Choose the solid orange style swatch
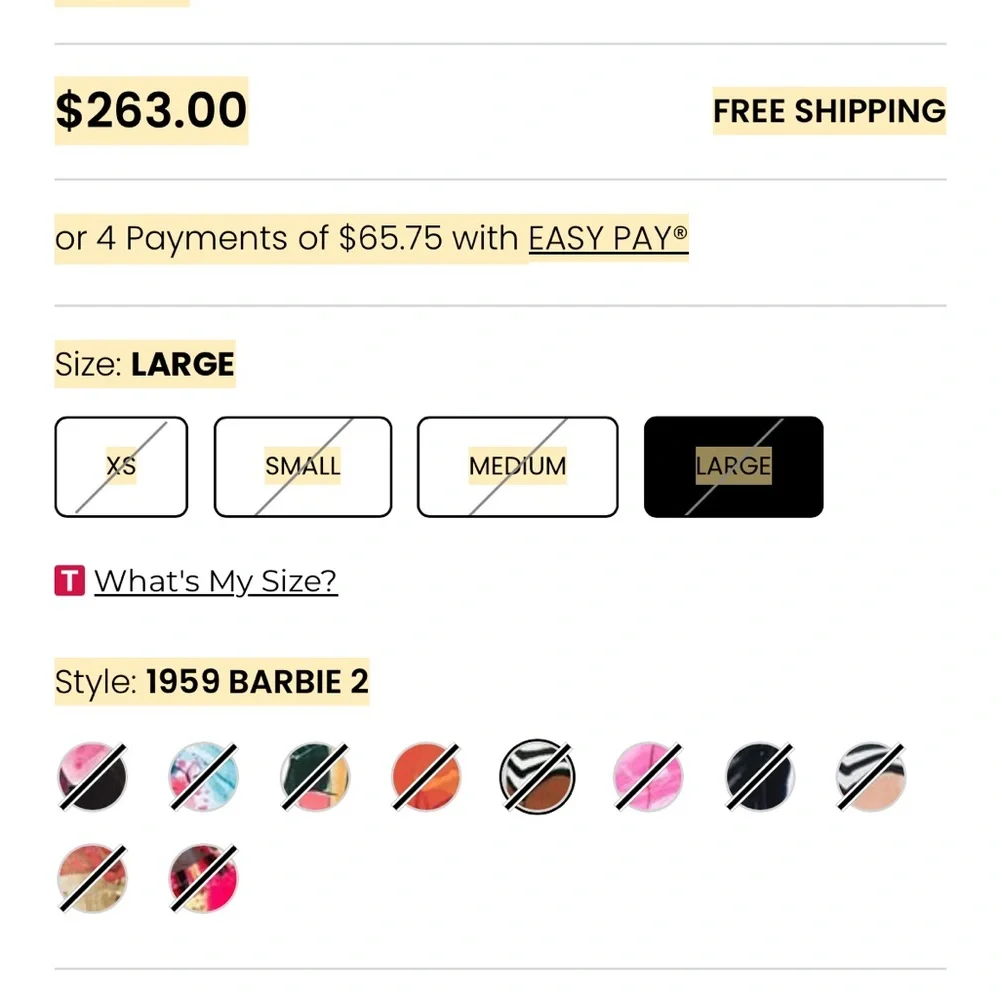This screenshot has height=1000, width=1000. [426, 777]
